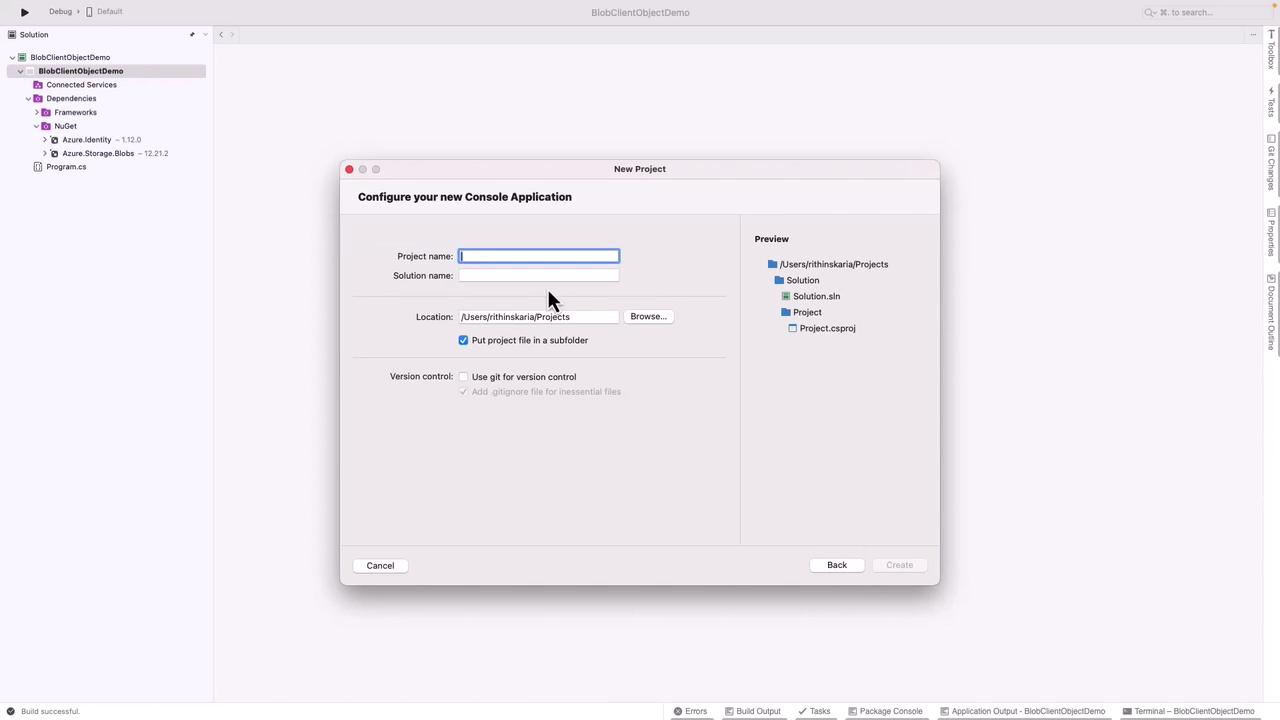Select Connected Services in the solution tree
Viewport: 1280px width, 720px height.
[x=81, y=85]
